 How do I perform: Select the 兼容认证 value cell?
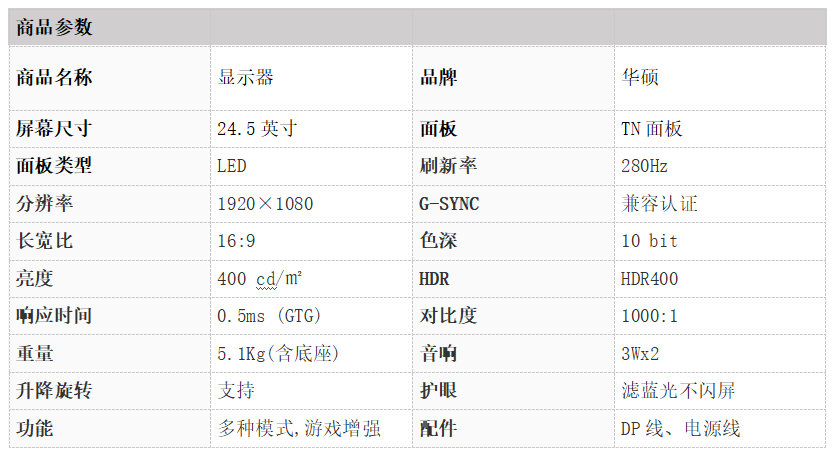[x=720, y=204]
